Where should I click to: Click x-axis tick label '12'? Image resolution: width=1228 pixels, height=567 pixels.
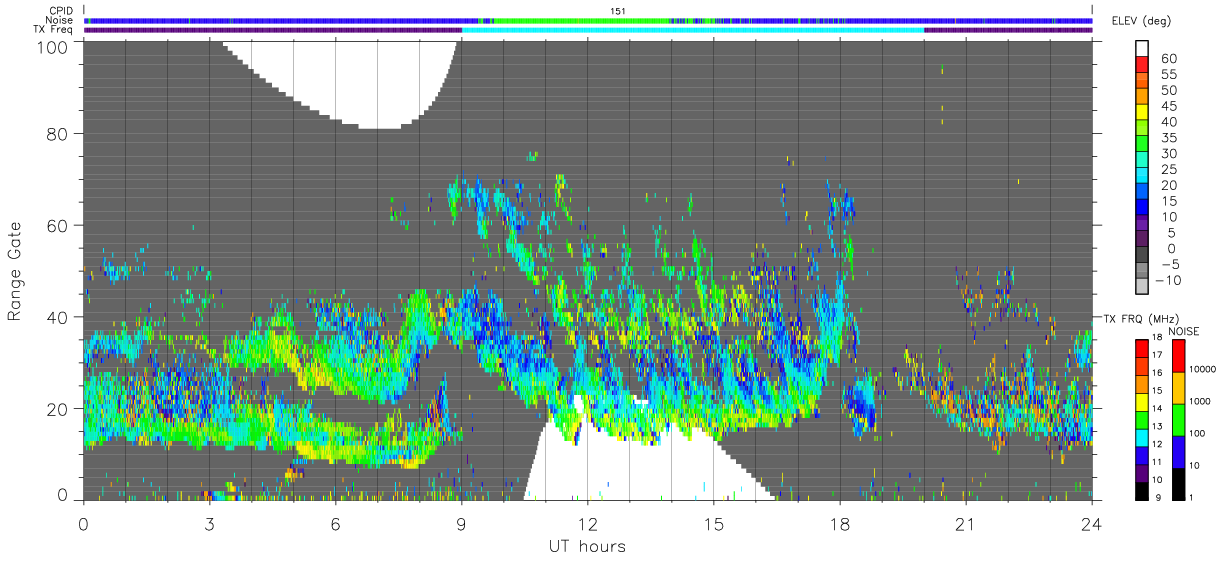[x=587, y=523]
